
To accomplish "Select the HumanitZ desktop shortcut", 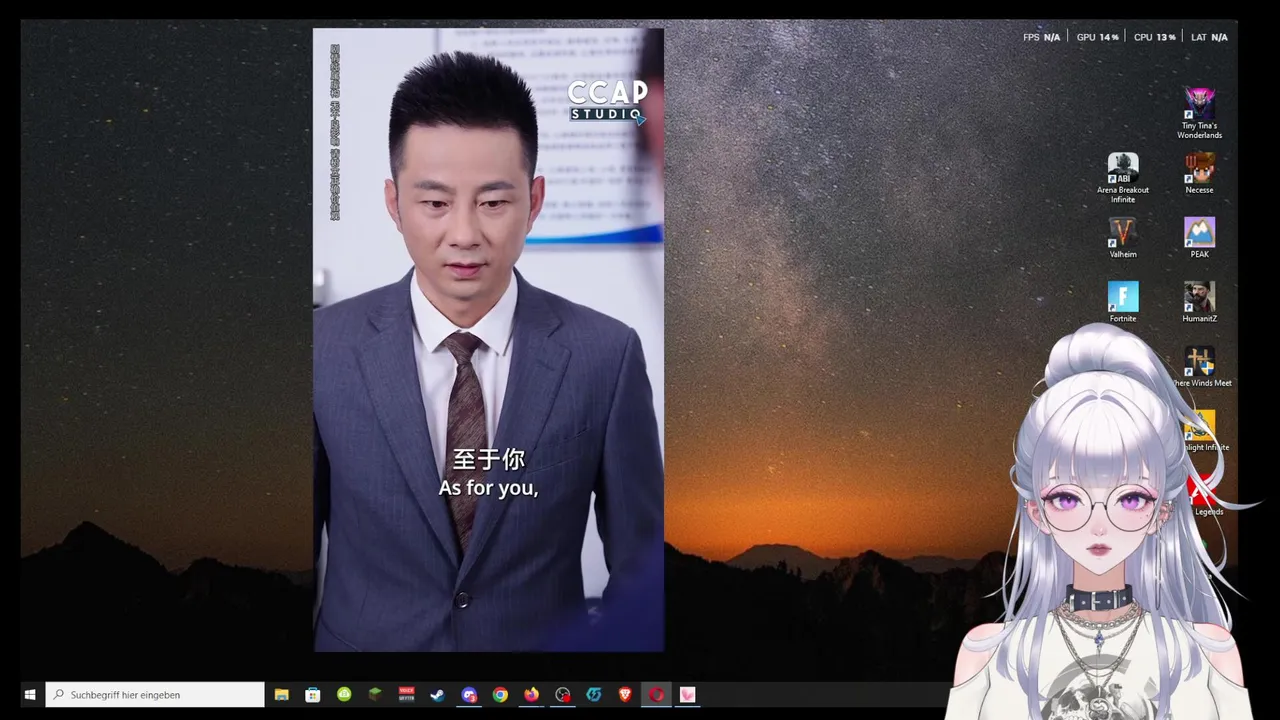I will [1199, 302].
